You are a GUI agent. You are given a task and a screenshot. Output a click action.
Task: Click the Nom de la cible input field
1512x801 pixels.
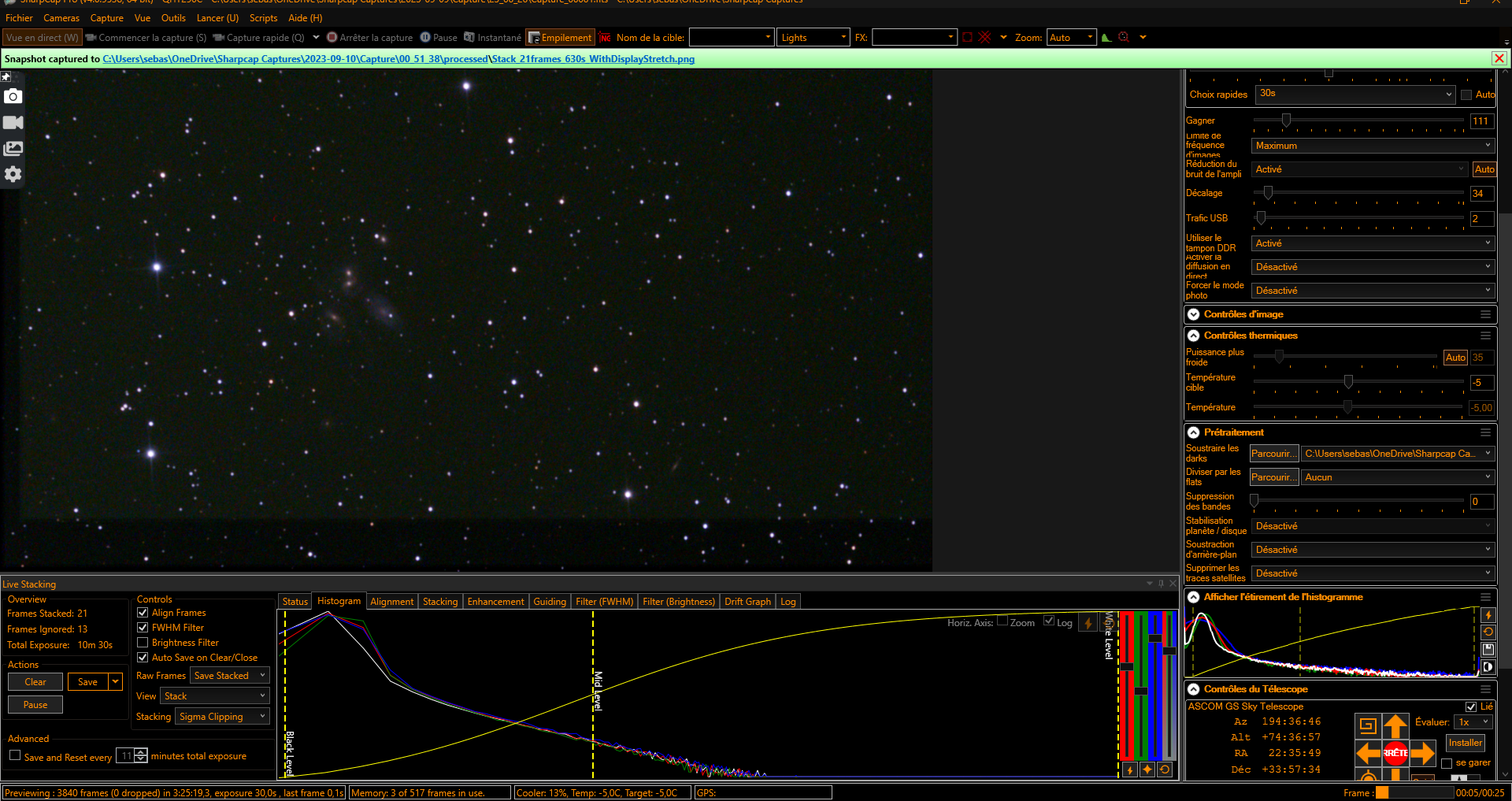click(x=732, y=37)
